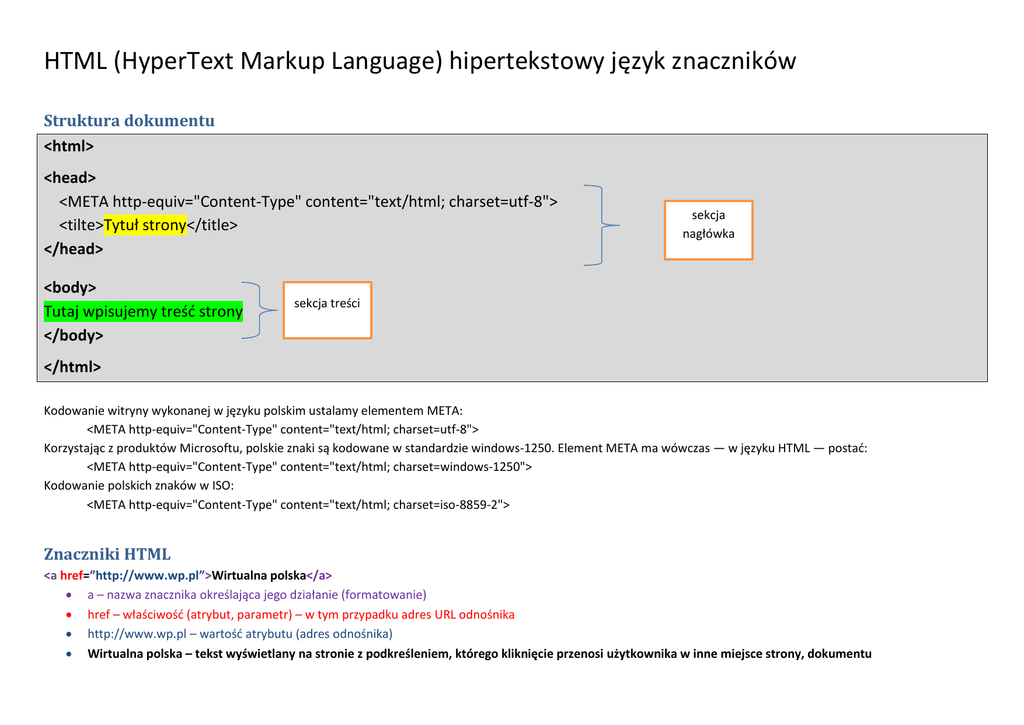Select the "Znaczniki HTML" heading

[107, 554]
